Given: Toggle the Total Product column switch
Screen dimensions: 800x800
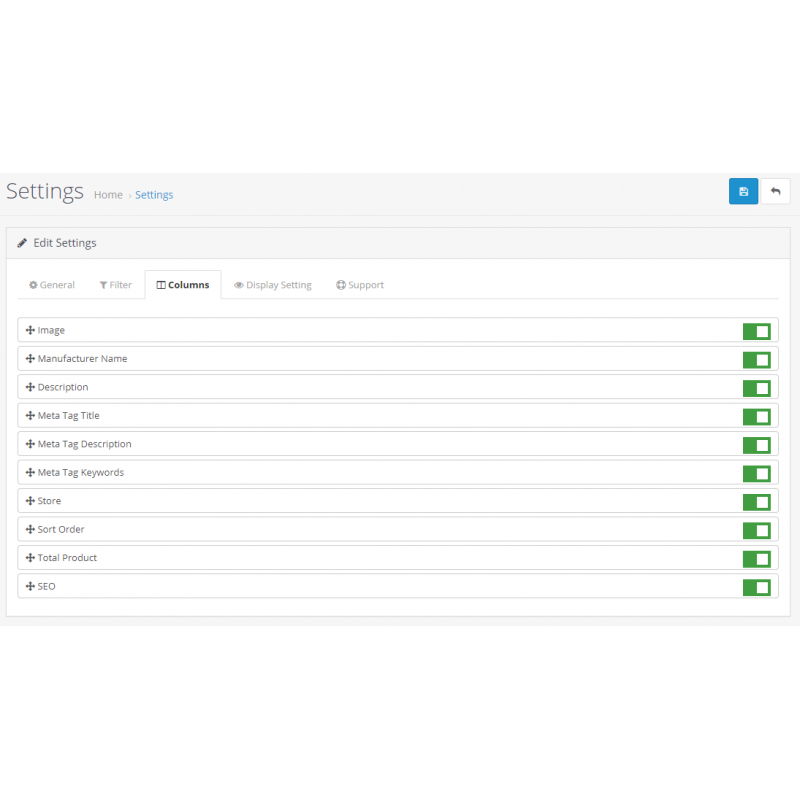Looking at the screenshot, I should (x=756, y=559).
